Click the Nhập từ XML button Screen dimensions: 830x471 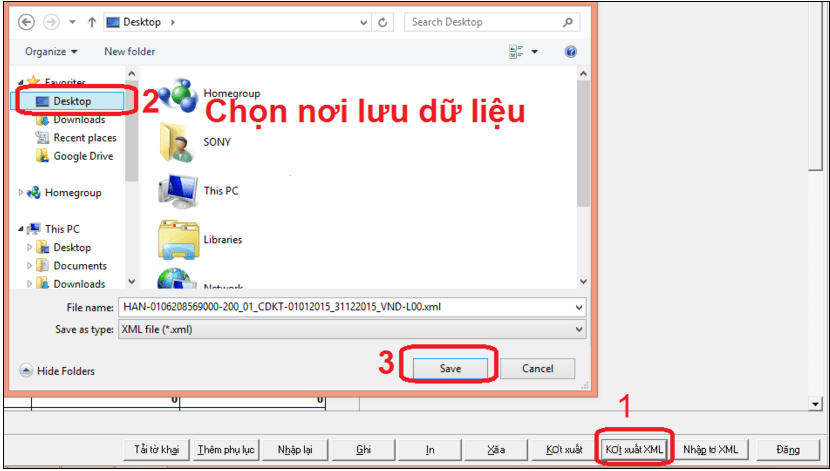tap(710, 450)
